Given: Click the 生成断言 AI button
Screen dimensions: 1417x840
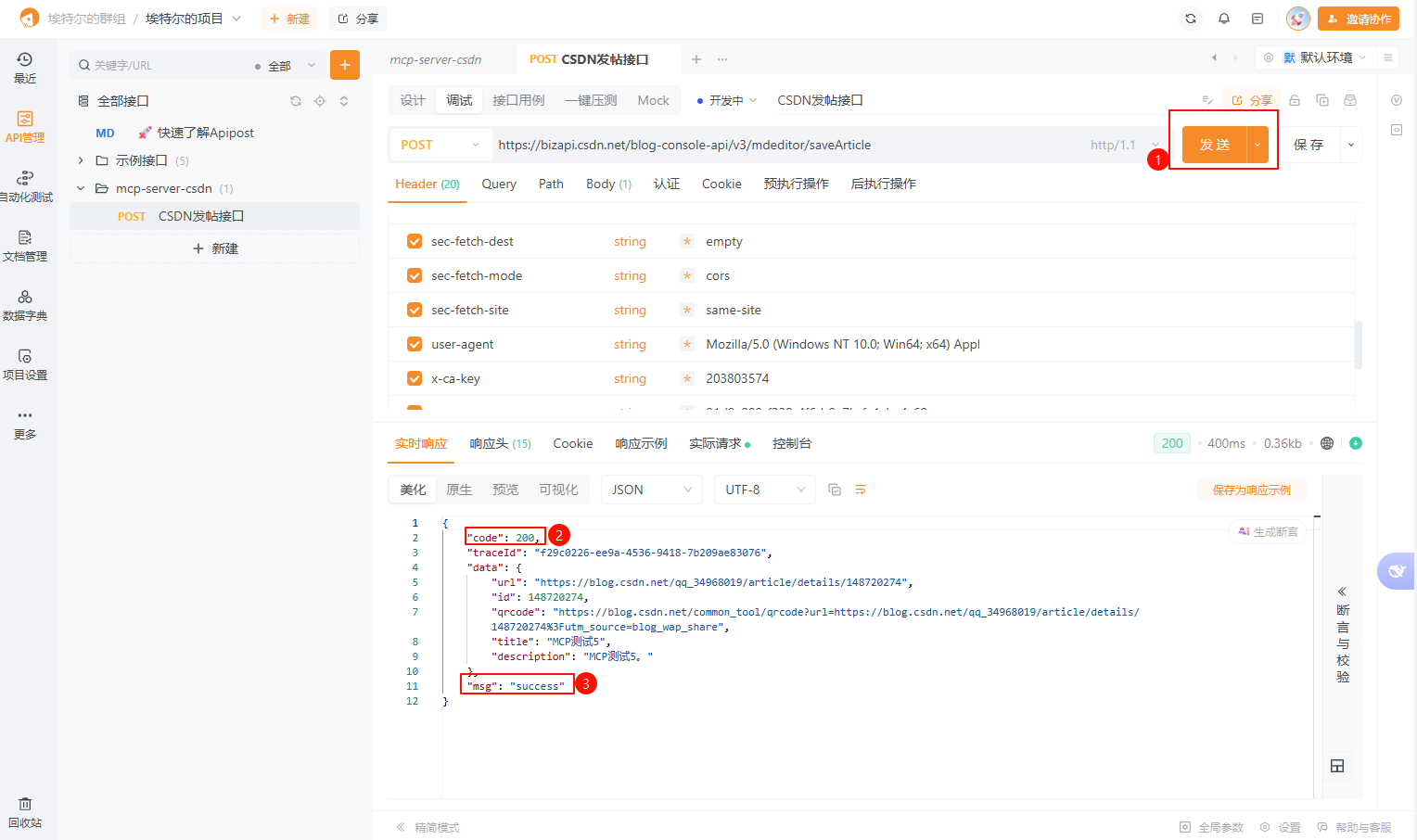Looking at the screenshot, I should pos(1268,531).
